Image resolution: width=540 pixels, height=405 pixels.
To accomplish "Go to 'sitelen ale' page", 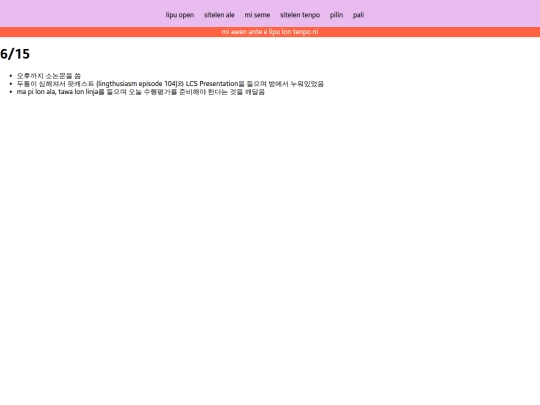I will click(x=219, y=15).
